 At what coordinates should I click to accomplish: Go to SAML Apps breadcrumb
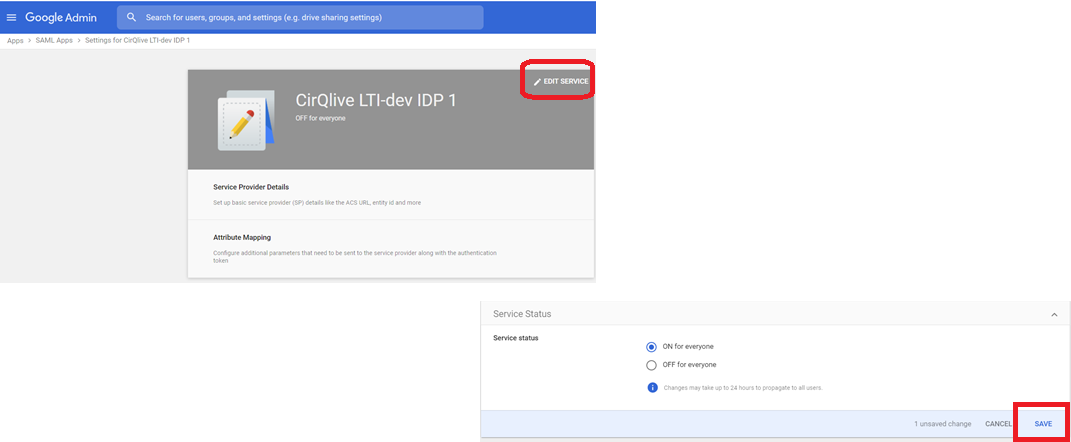point(54,40)
